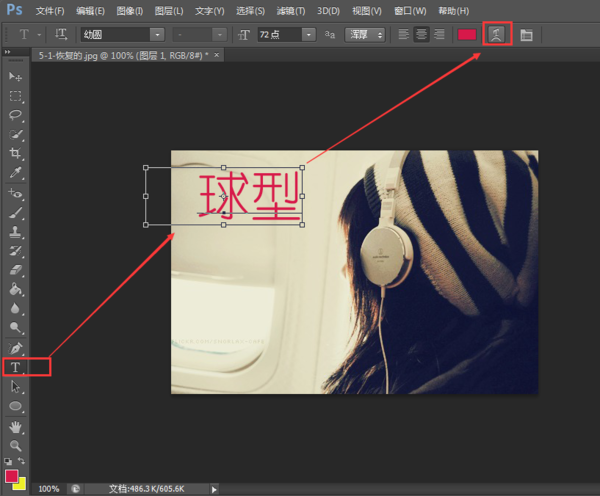Click the status bar share/preview icon
This screenshot has width=600, height=496.
click(x=76, y=489)
